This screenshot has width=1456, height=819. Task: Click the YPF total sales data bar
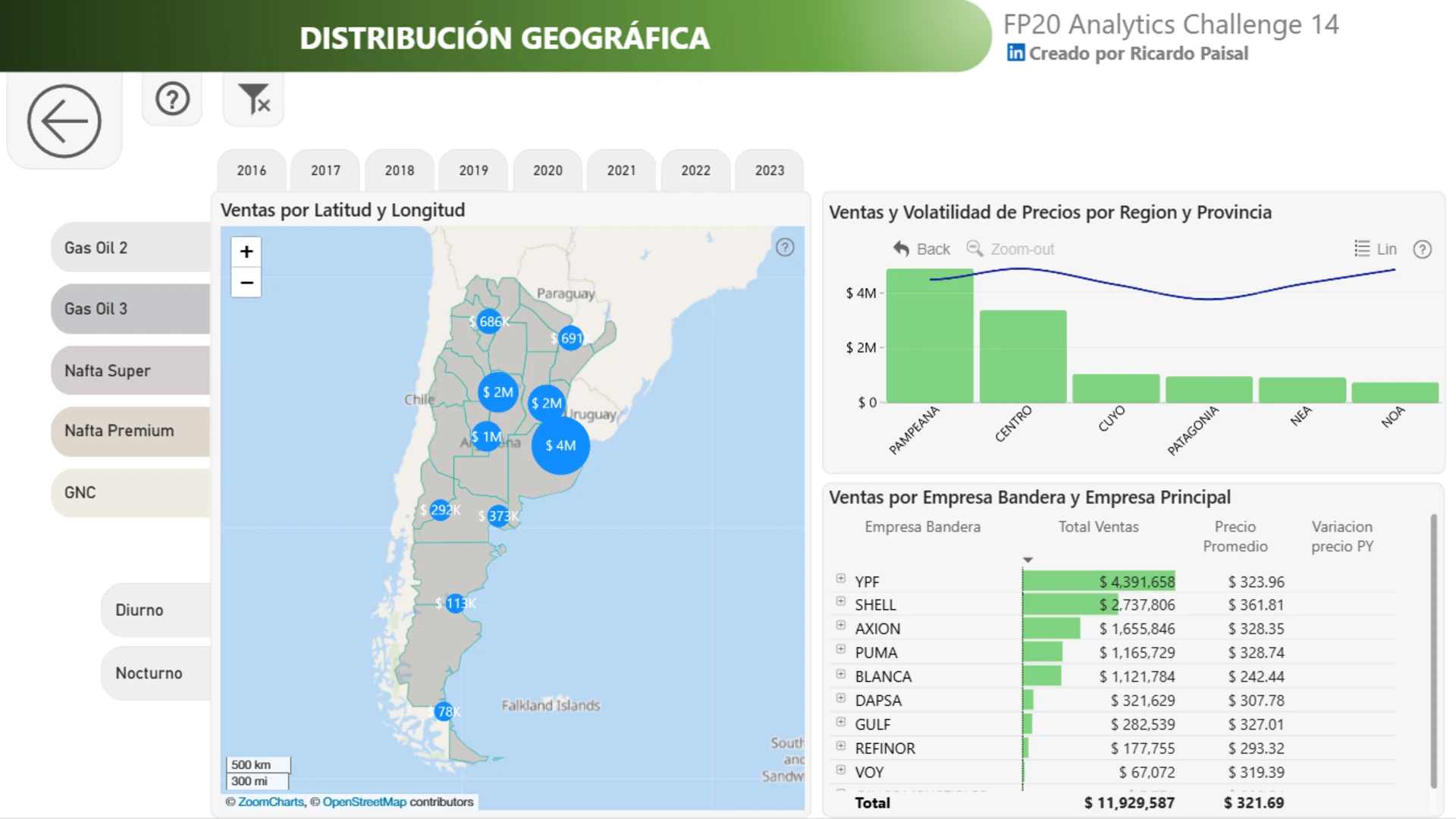click(1099, 582)
